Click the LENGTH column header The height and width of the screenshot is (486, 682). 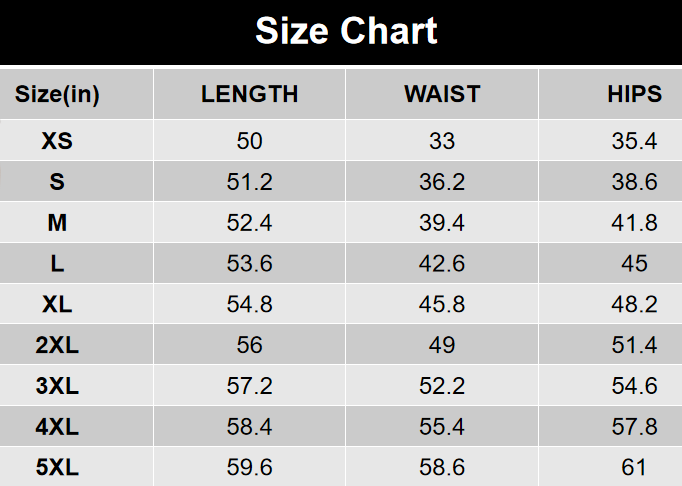click(250, 95)
